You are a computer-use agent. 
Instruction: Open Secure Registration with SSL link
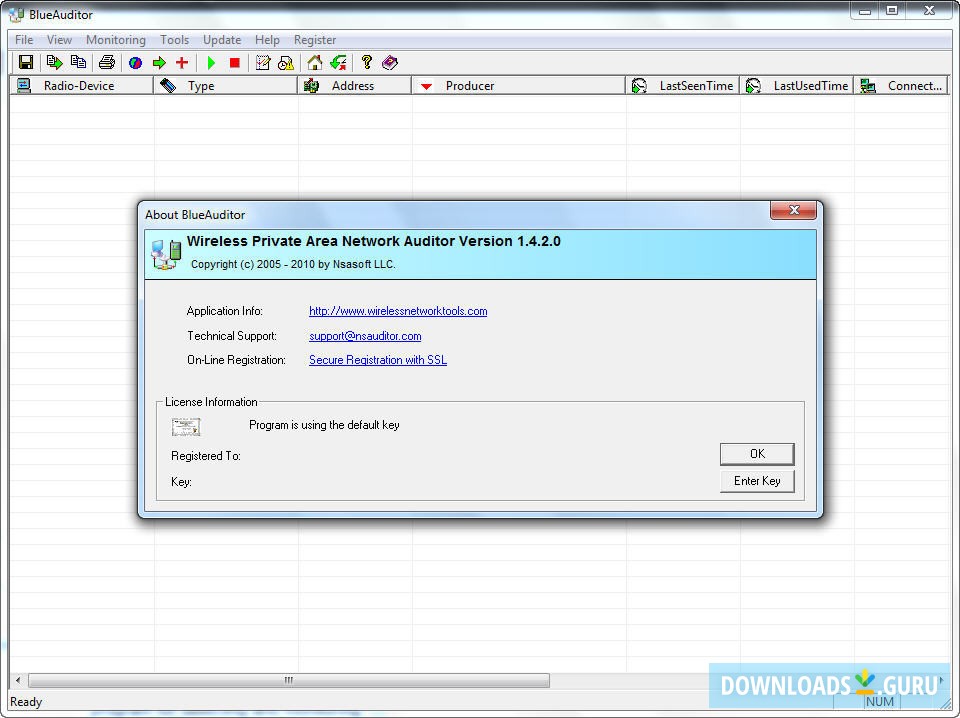[x=378, y=360]
